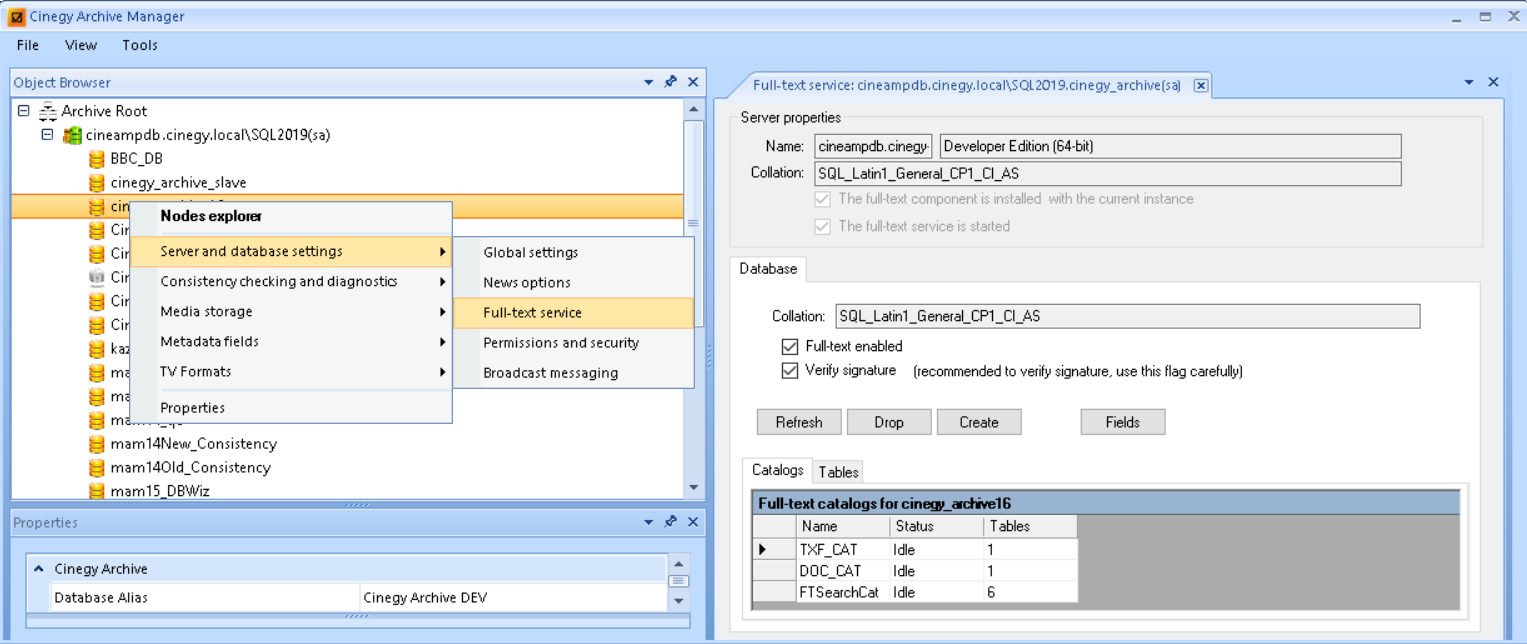Close the document area with the X
The width and height of the screenshot is (1527, 644).
[1493, 82]
